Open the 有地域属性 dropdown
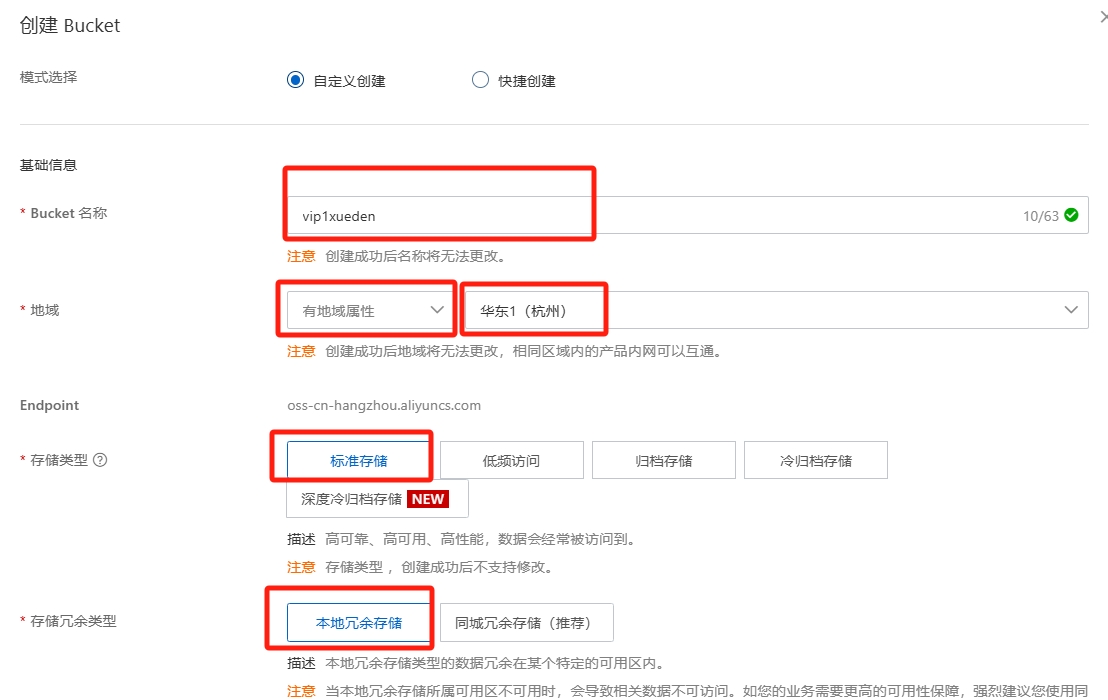The width and height of the screenshot is (1108, 700). pyautogui.click(x=365, y=309)
